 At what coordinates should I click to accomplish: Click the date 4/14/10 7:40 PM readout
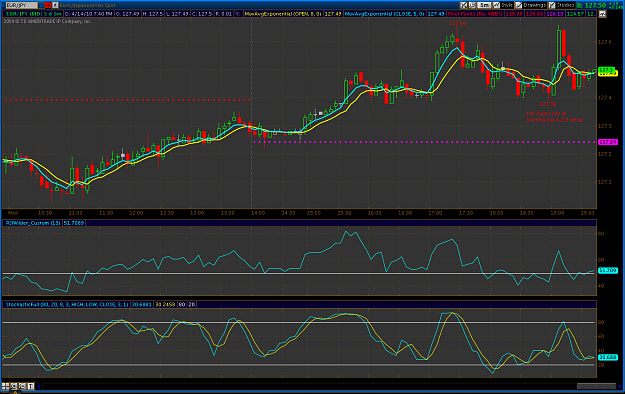pyautogui.click(x=88, y=14)
